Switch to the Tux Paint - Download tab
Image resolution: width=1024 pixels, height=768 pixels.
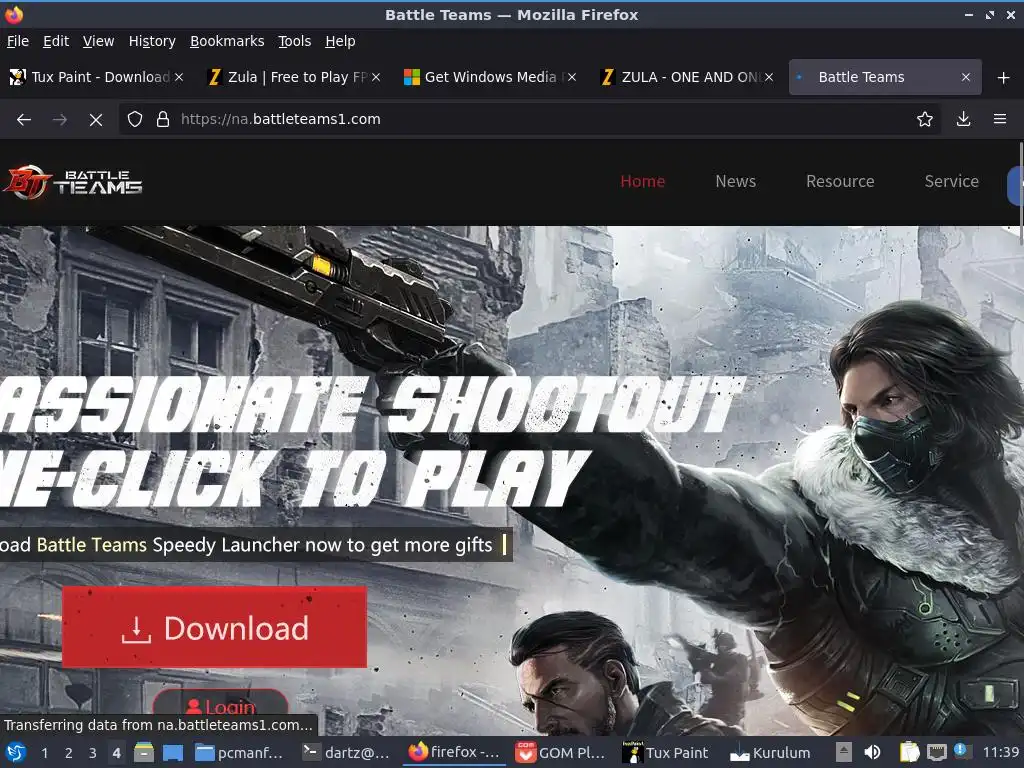[97, 77]
